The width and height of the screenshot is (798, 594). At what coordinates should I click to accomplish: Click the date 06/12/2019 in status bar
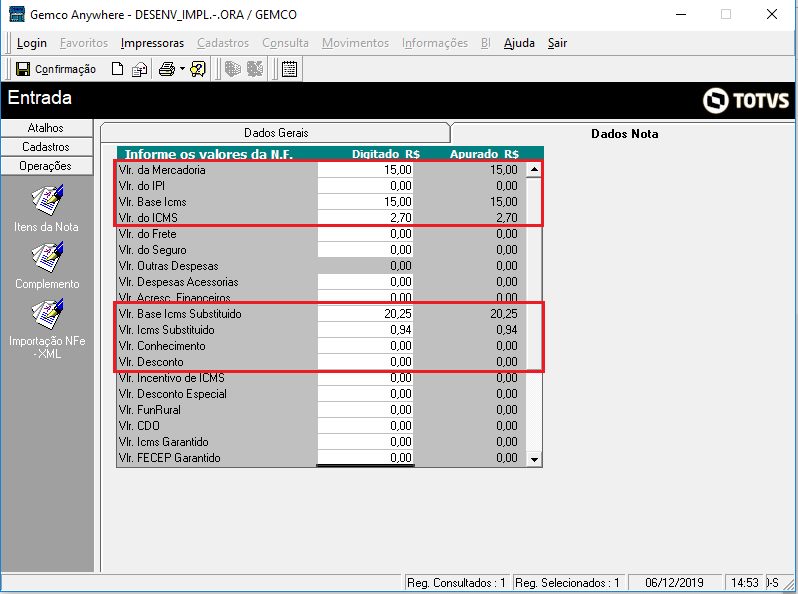tap(674, 583)
